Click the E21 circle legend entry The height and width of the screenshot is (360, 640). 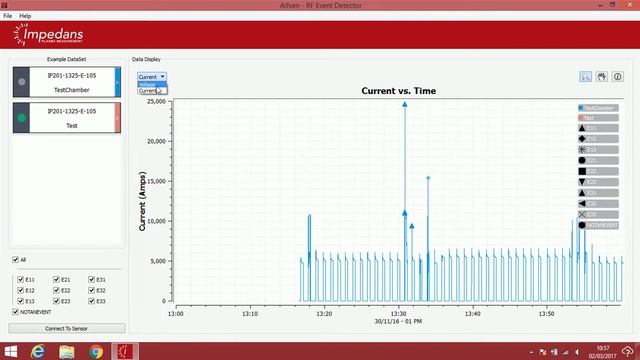click(x=598, y=160)
